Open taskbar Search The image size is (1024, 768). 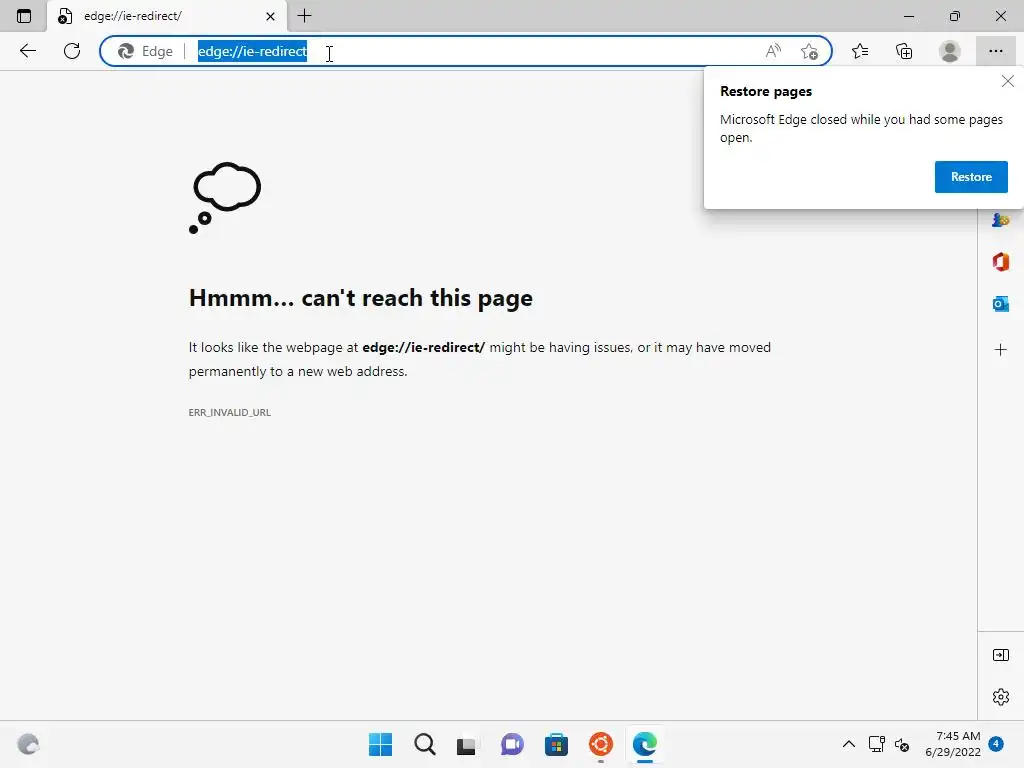click(424, 744)
